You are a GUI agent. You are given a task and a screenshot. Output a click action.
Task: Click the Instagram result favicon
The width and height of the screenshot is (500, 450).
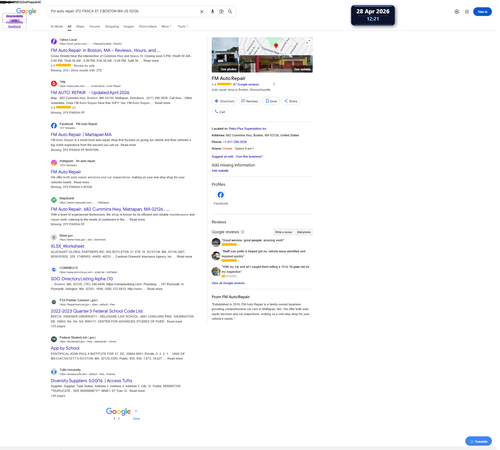[54, 163]
